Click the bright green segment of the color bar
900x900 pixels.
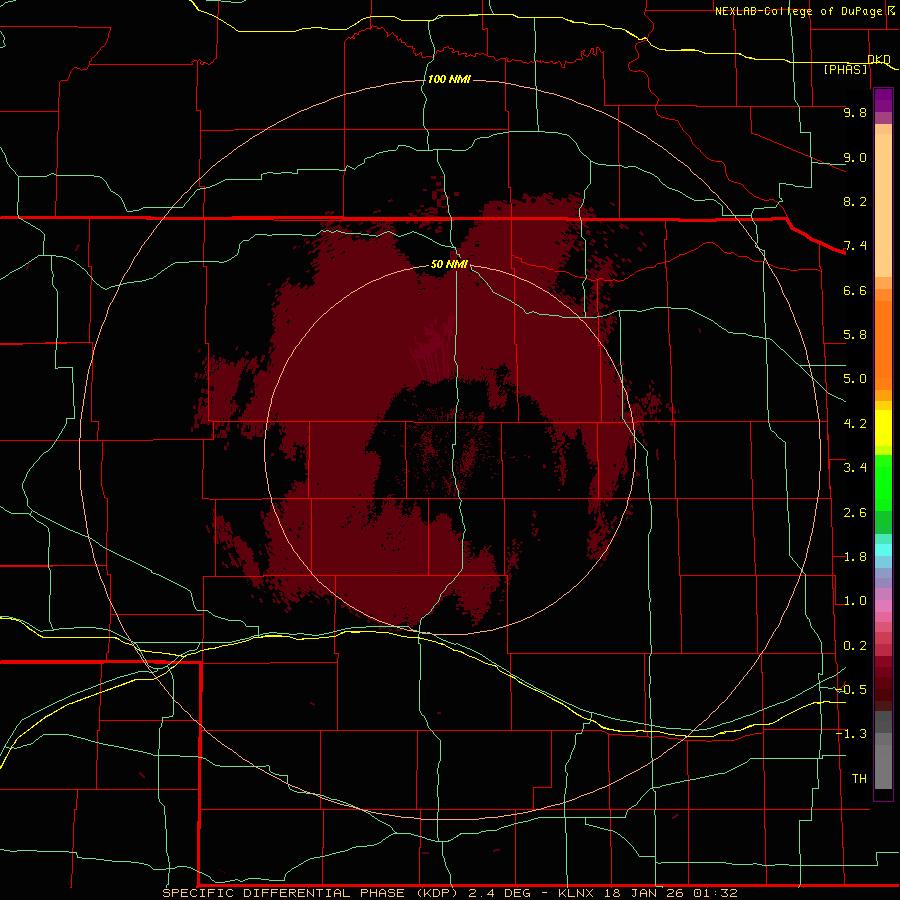(883, 482)
